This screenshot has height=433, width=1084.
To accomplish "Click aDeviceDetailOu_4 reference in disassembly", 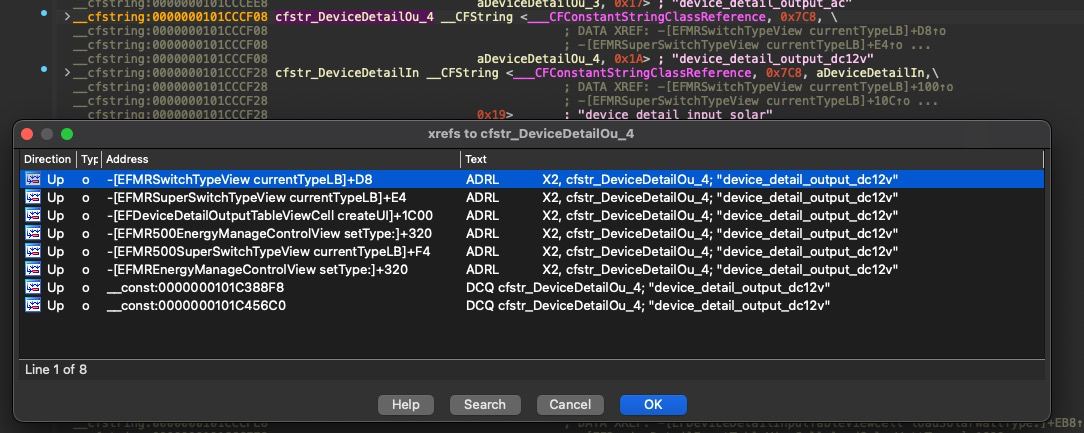I will [x=536, y=59].
